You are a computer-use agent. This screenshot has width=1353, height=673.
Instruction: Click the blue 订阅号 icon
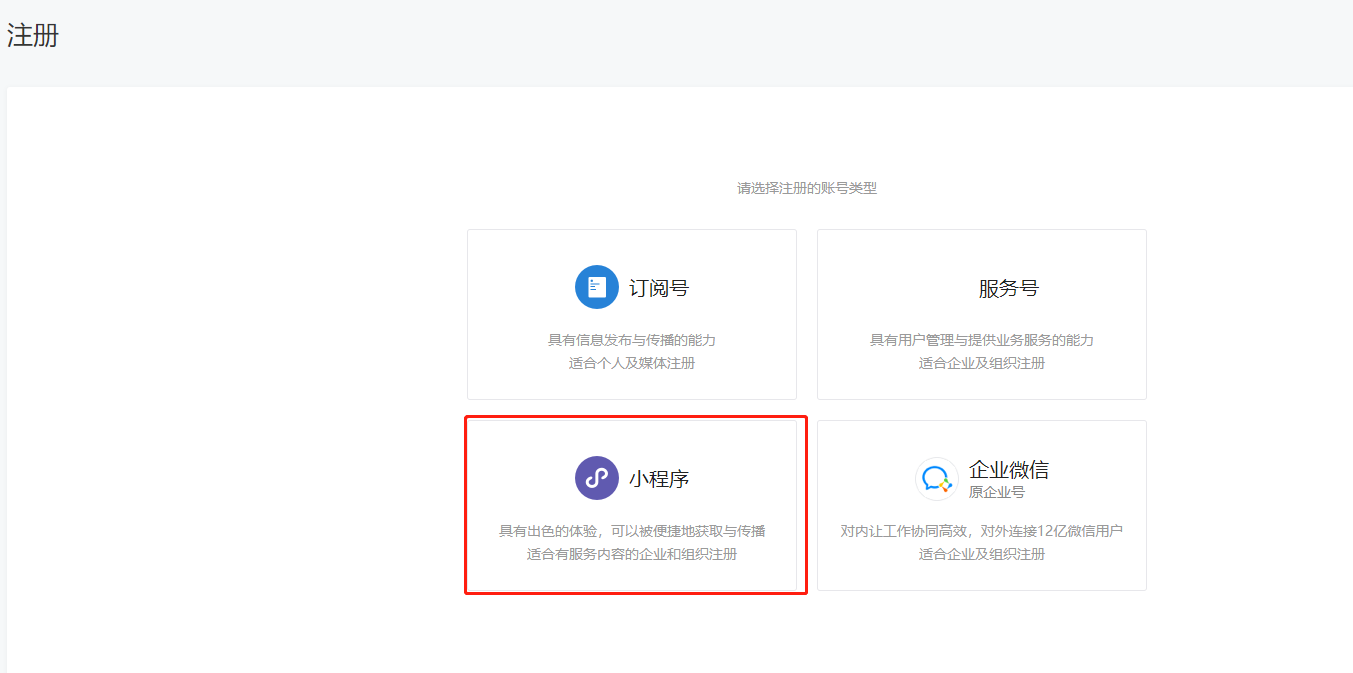click(597, 287)
